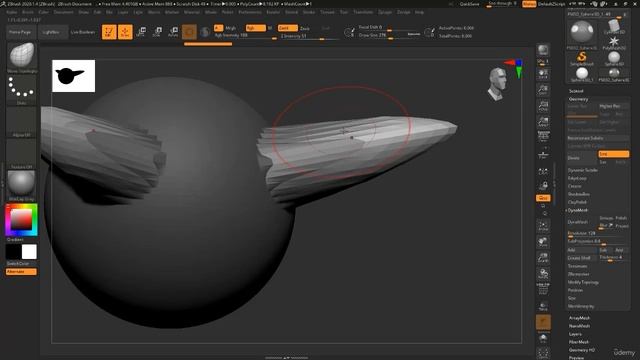Expand the ShadowBox section
This screenshot has height=360, width=640.
pyautogui.click(x=578, y=194)
